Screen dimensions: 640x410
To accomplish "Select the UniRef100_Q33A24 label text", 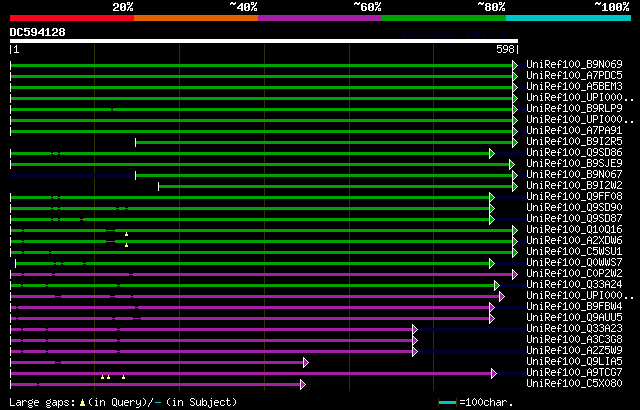I will pyautogui.click(x=574, y=285).
